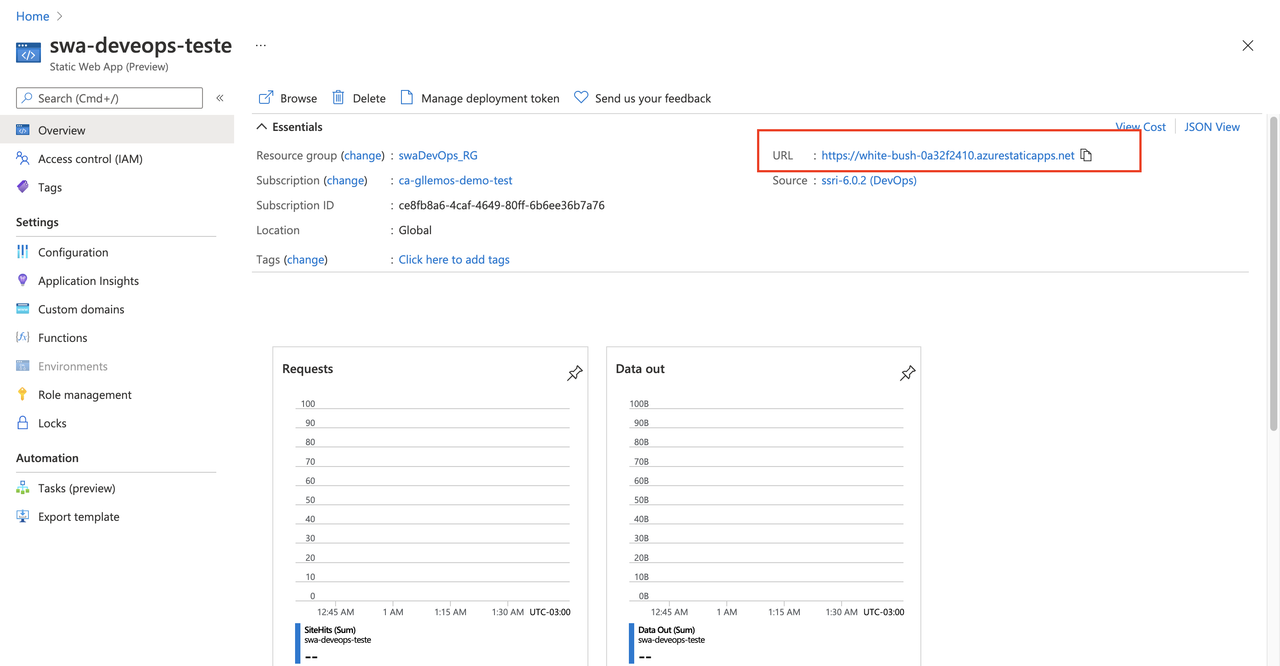Click the Configuration sliders icon

click(x=23, y=252)
